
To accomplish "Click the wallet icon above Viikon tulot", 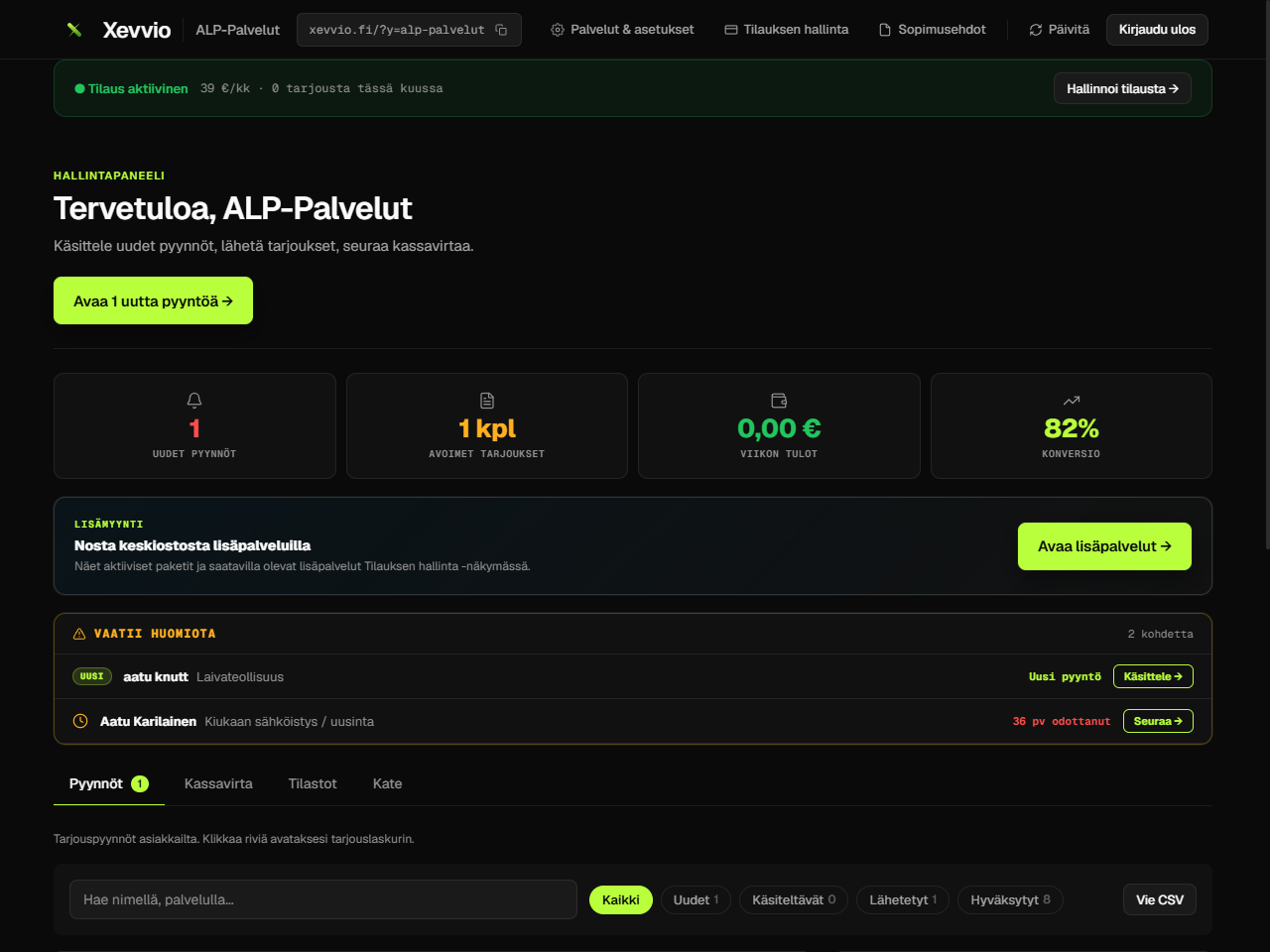I will [779, 401].
